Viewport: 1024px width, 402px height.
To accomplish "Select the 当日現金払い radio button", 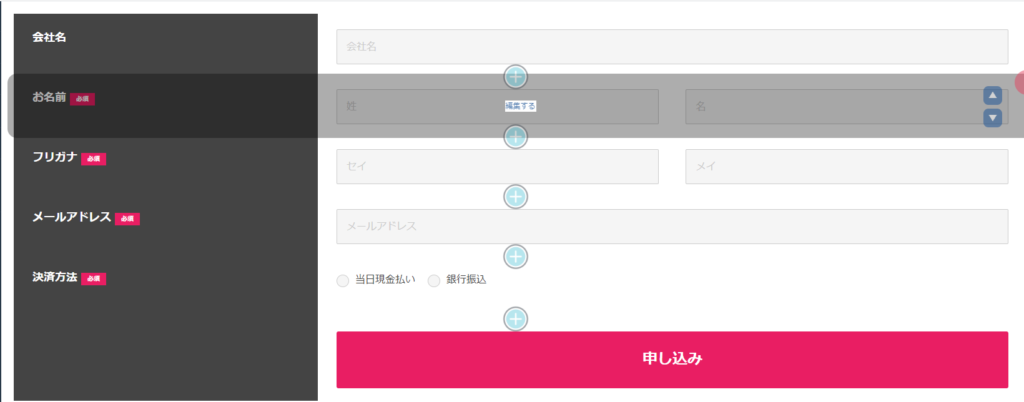I will pos(342,281).
